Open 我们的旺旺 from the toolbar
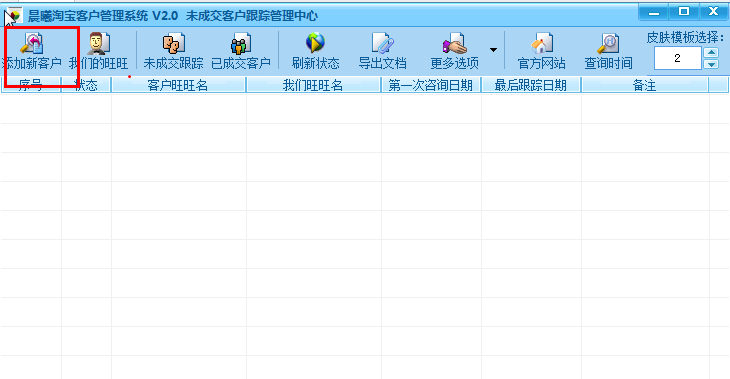Screen dimensions: 730x379 click(x=99, y=51)
